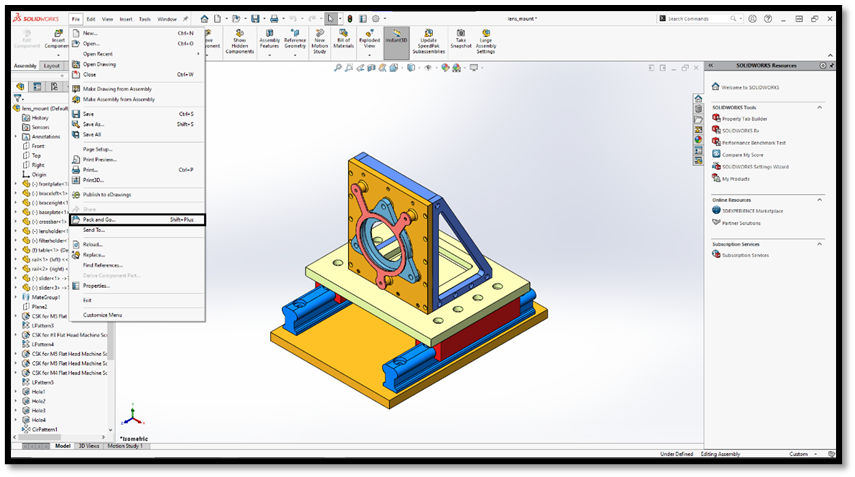Expand the Annotations tree node
The height and width of the screenshot is (477, 855).
pyautogui.click(x=15, y=137)
